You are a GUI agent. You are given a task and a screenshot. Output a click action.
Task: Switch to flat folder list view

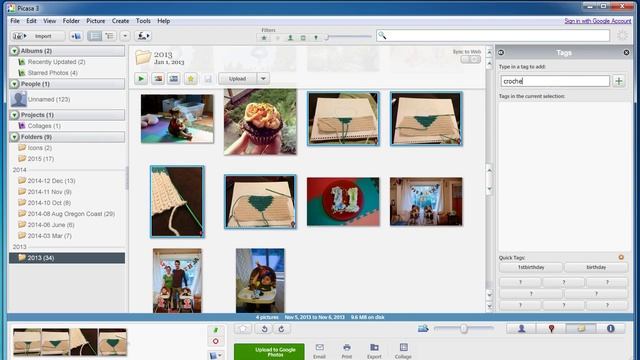pos(95,36)
